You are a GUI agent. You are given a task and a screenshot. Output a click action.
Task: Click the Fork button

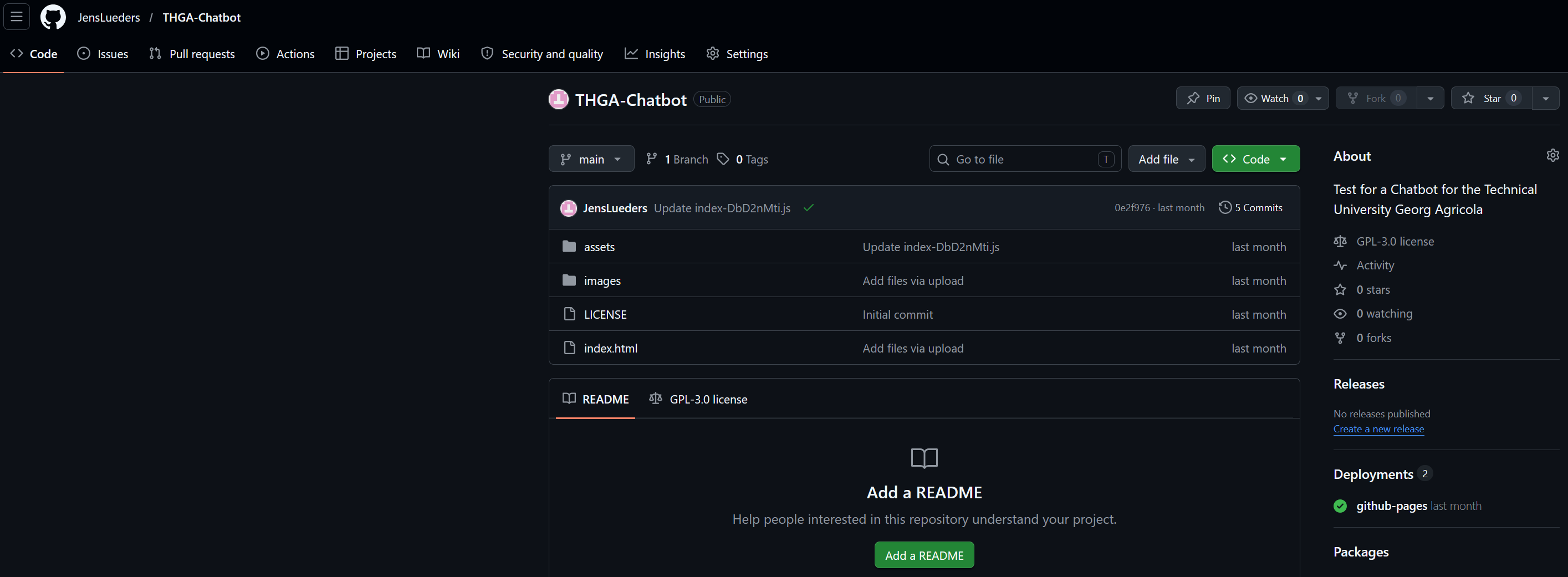(x=1376, y=98)
